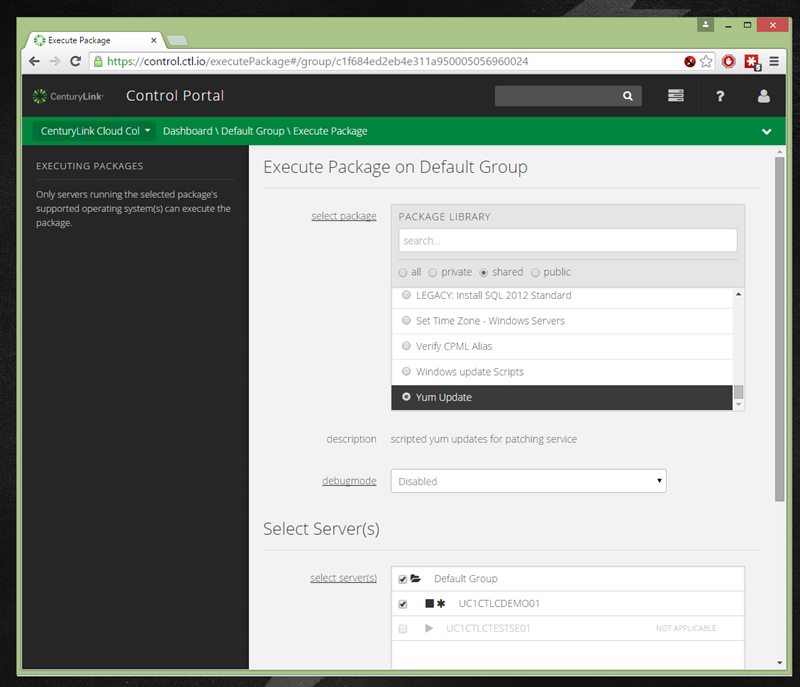
Task: Click the browser back arrow
Action: 34,61
